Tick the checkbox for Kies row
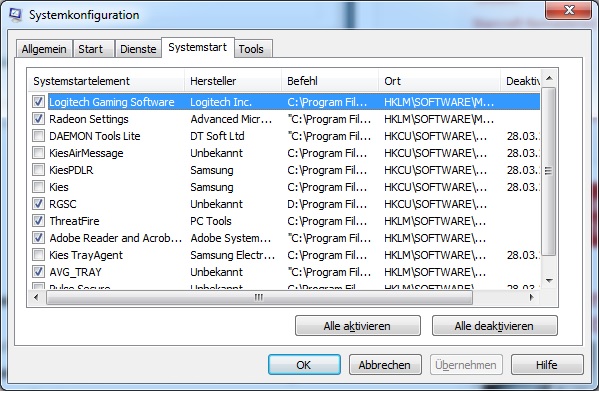The width and height of the screenshot is (599, 393). point(38,187)
